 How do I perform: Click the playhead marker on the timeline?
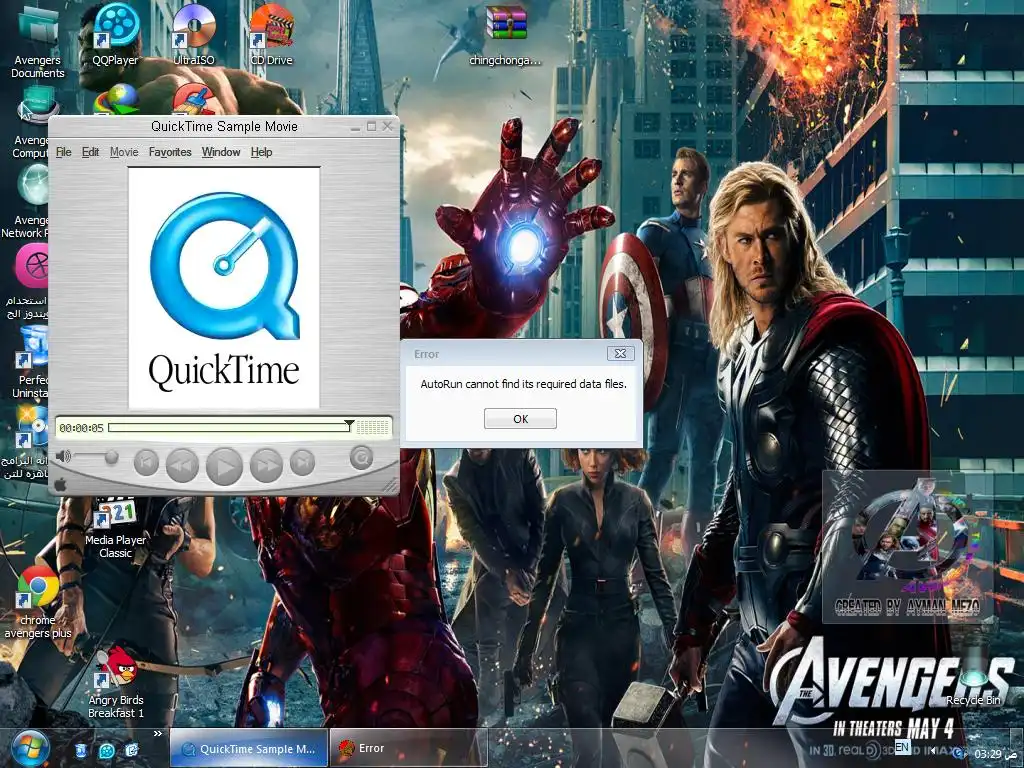(349, 425)
